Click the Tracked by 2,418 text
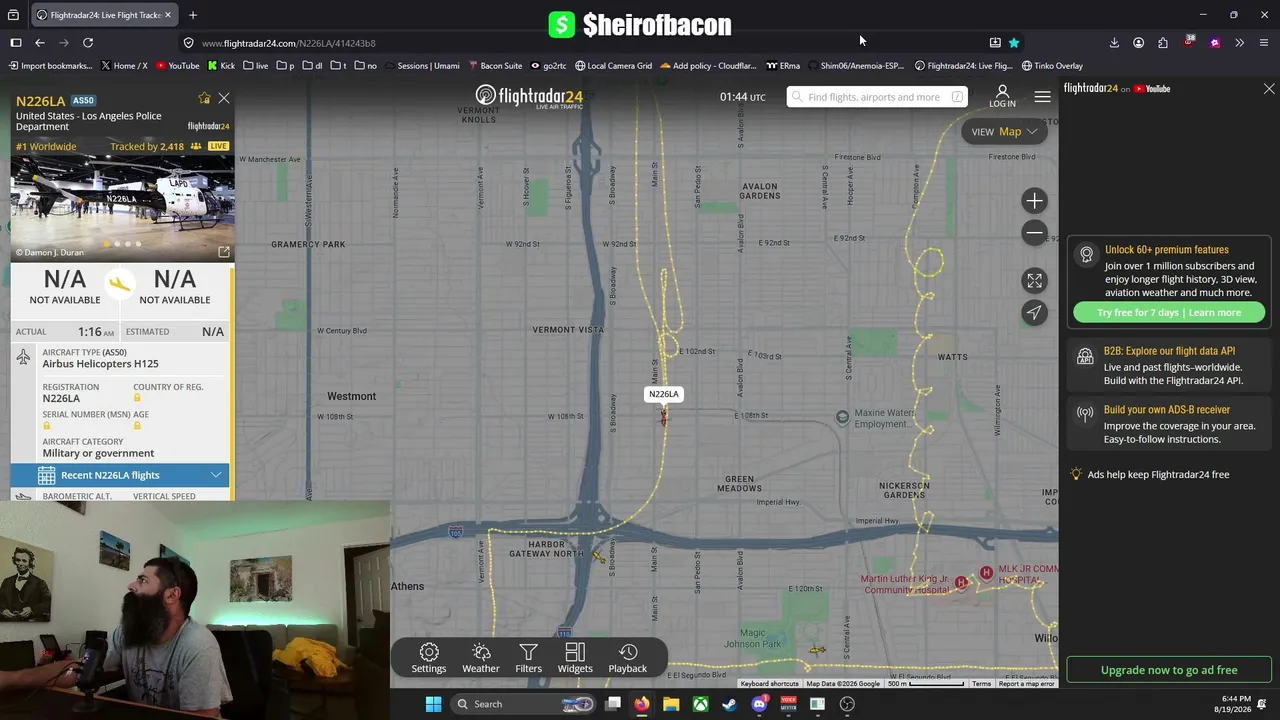 pos(147,147)
